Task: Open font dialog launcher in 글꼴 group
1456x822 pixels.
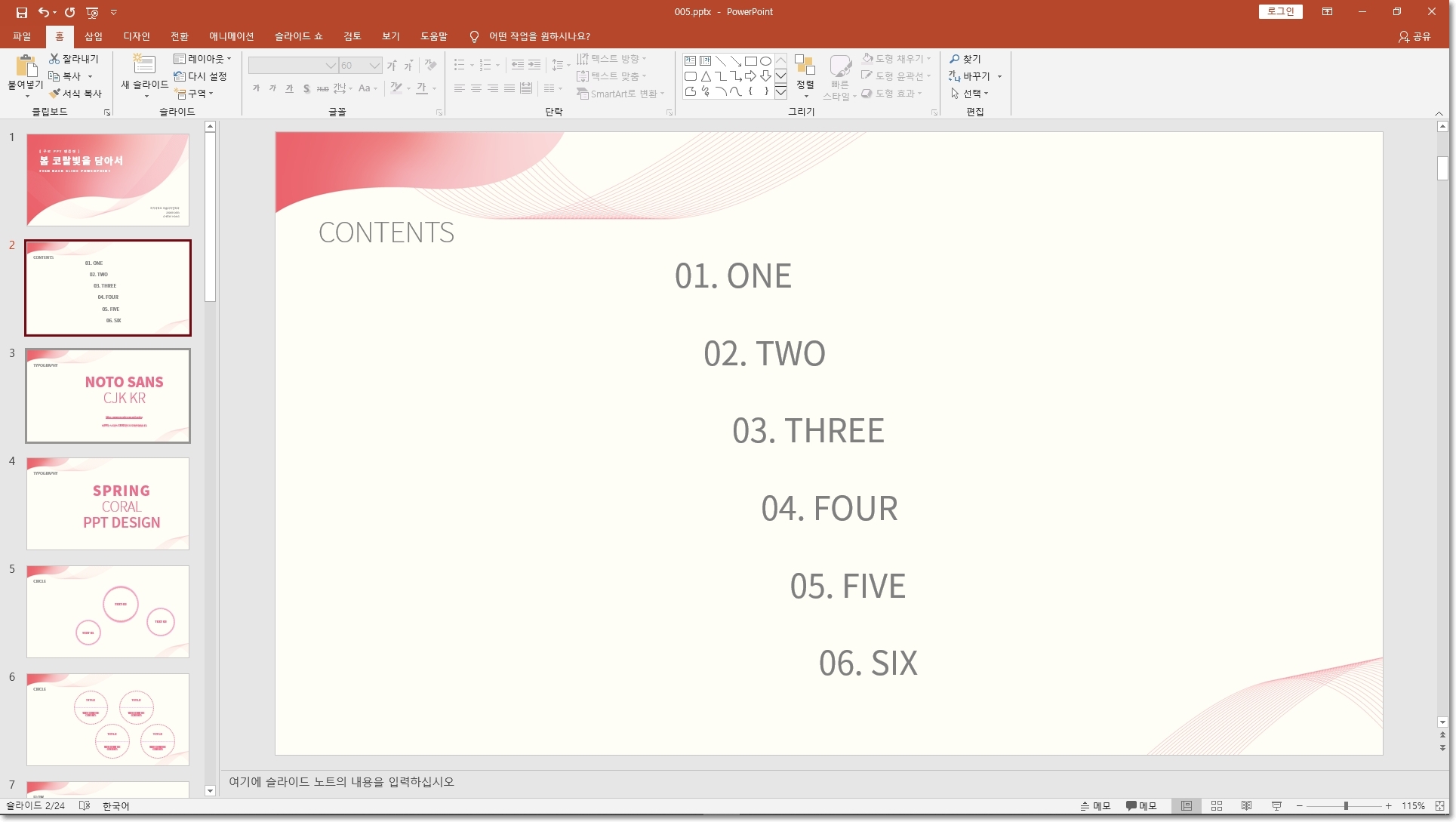Action: tap(439, 112)
